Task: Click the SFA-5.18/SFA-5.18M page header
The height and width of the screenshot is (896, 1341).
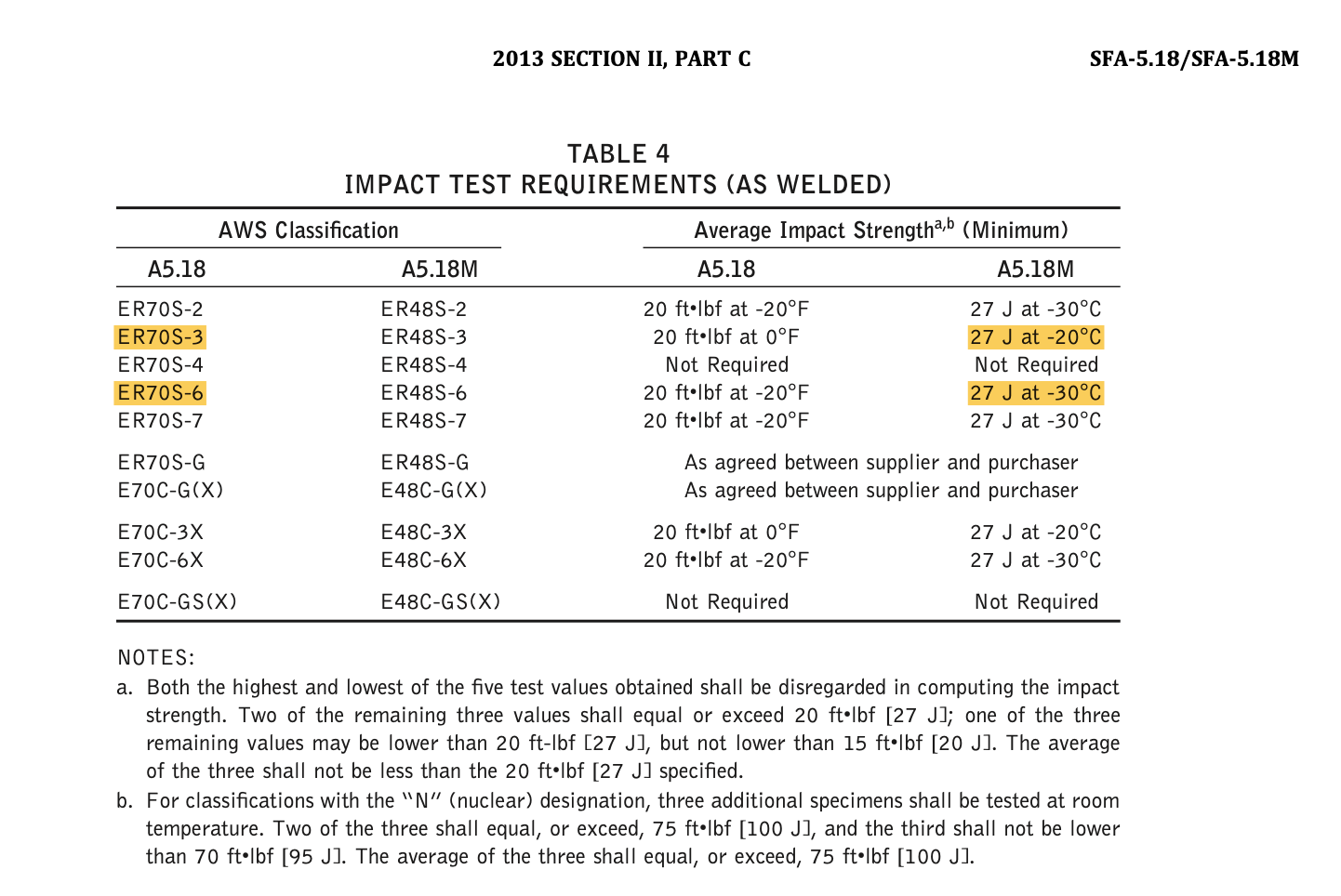Action: 1194,59
